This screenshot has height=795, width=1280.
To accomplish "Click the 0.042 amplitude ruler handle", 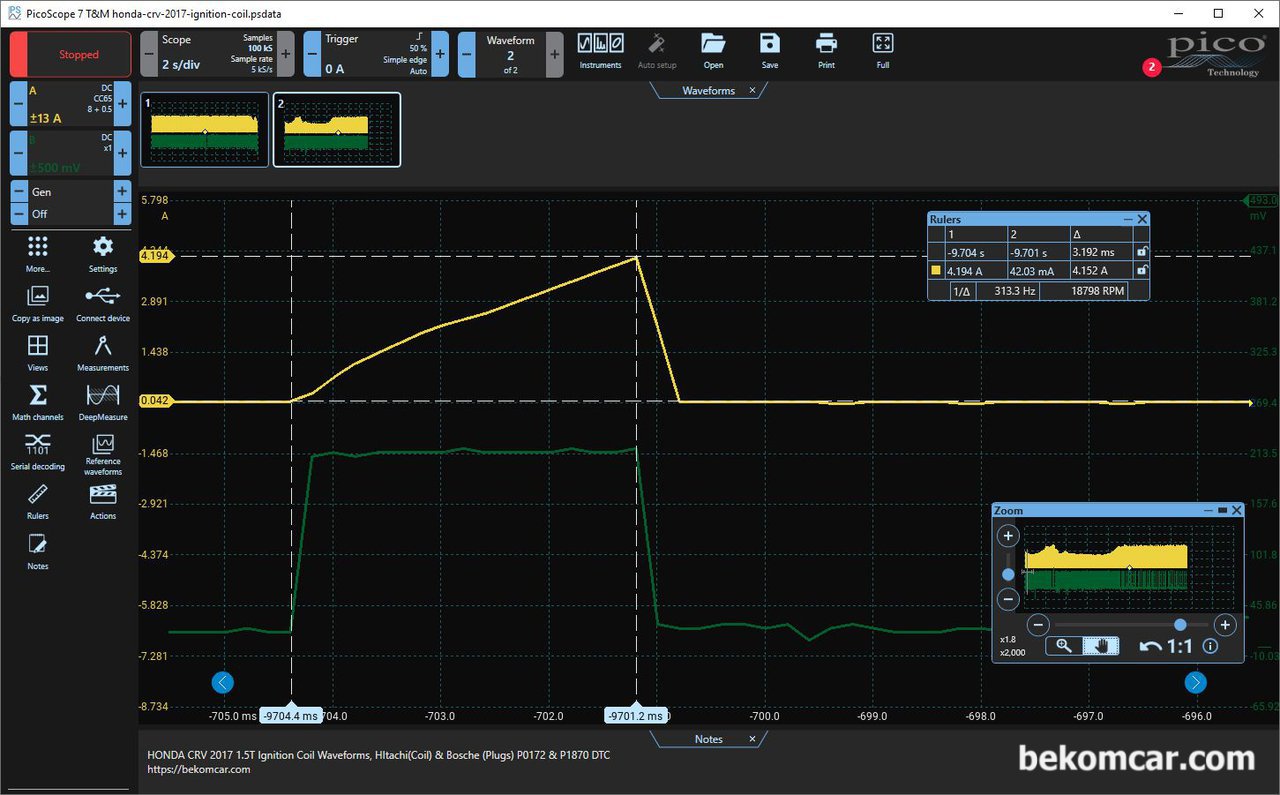I will point(156,401).
